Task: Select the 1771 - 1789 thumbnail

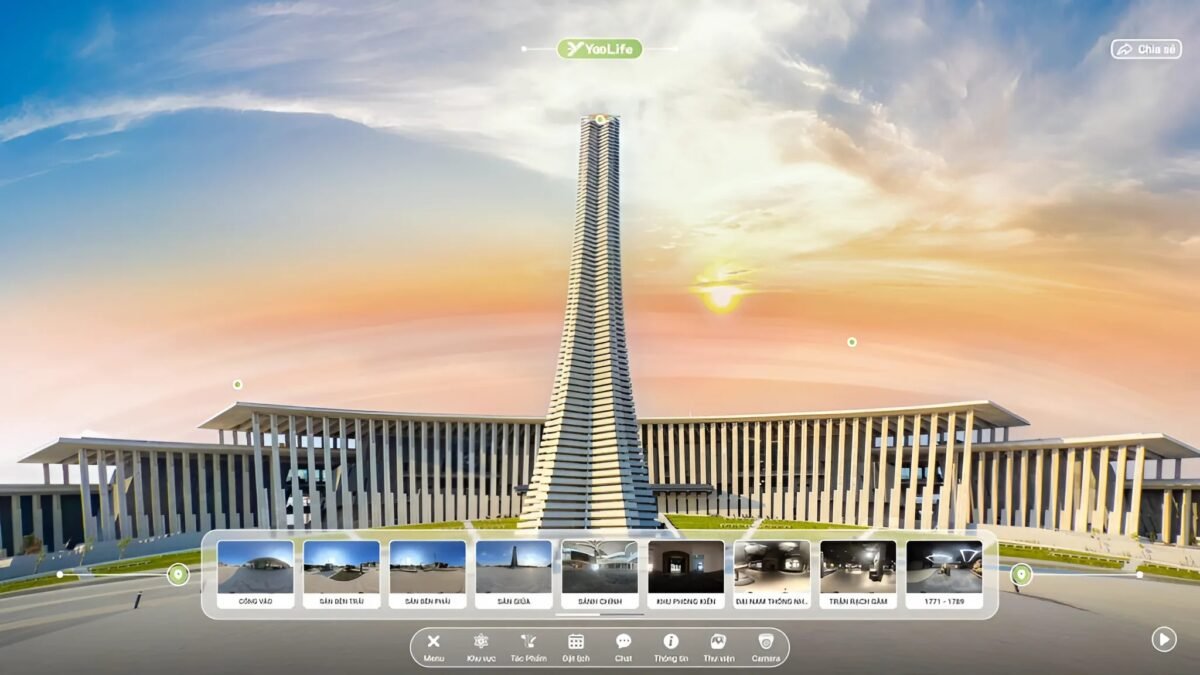Action: pos(944,574)
